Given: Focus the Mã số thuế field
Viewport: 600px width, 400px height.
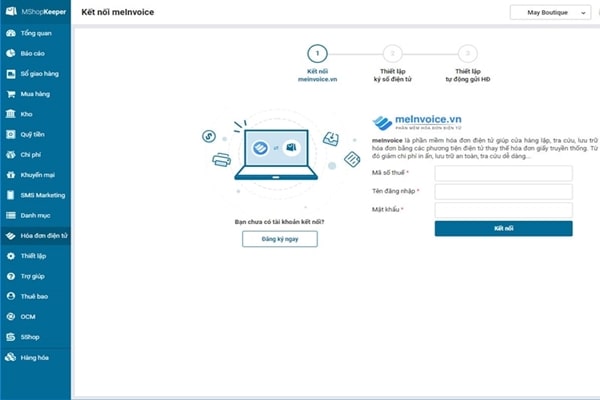Looking at the screenshot, I should tap(504, 173).
